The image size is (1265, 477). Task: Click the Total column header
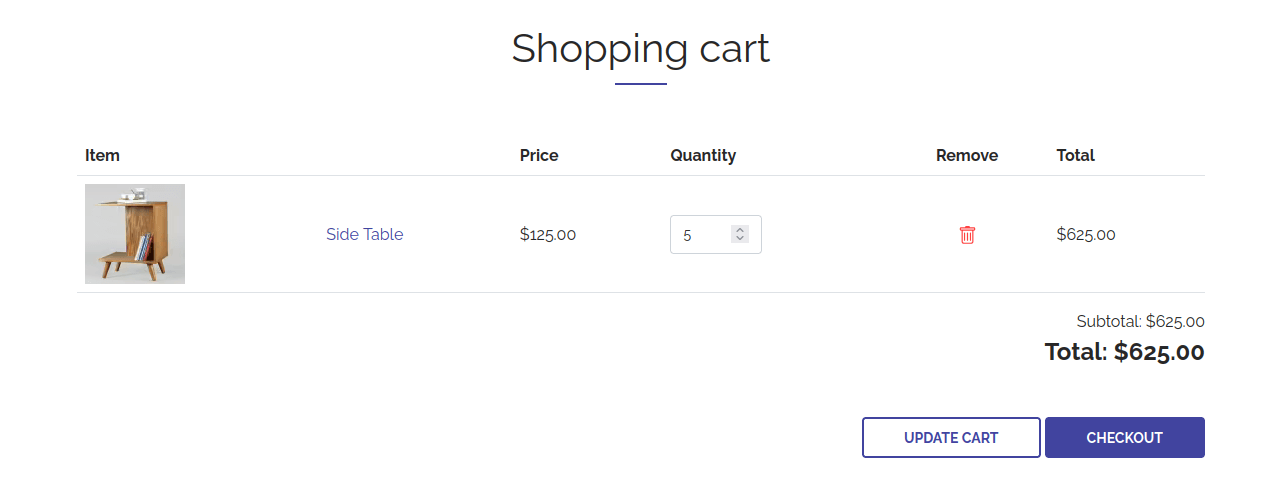[1076, 155]
